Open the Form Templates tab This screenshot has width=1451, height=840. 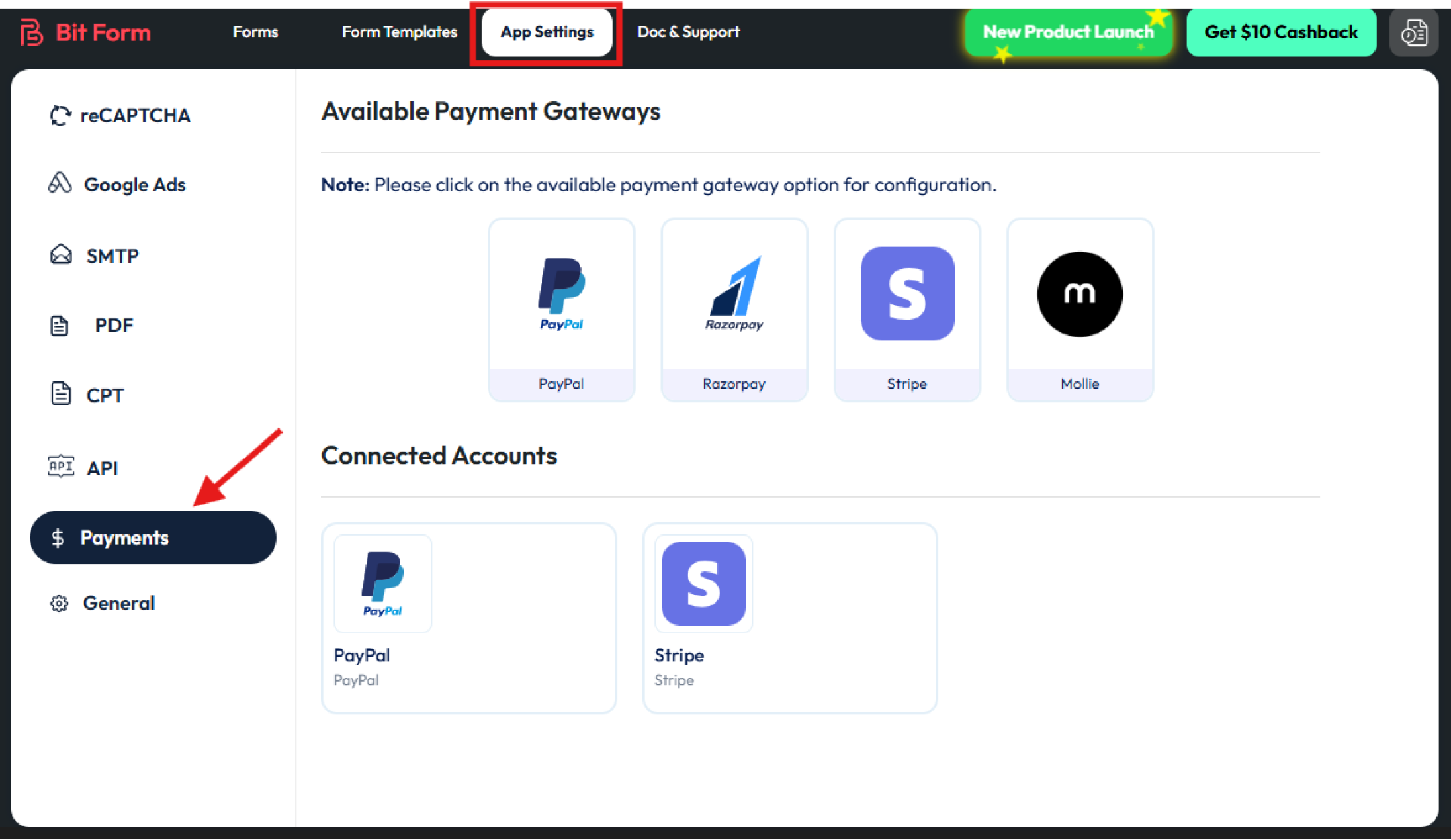pos(400,32)
